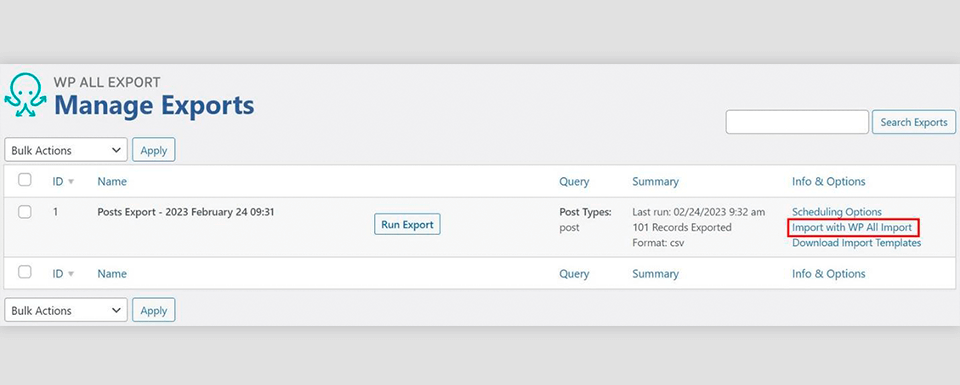Click the top Apply button
This screenshot has height=385, width=960.
[154, 150]
